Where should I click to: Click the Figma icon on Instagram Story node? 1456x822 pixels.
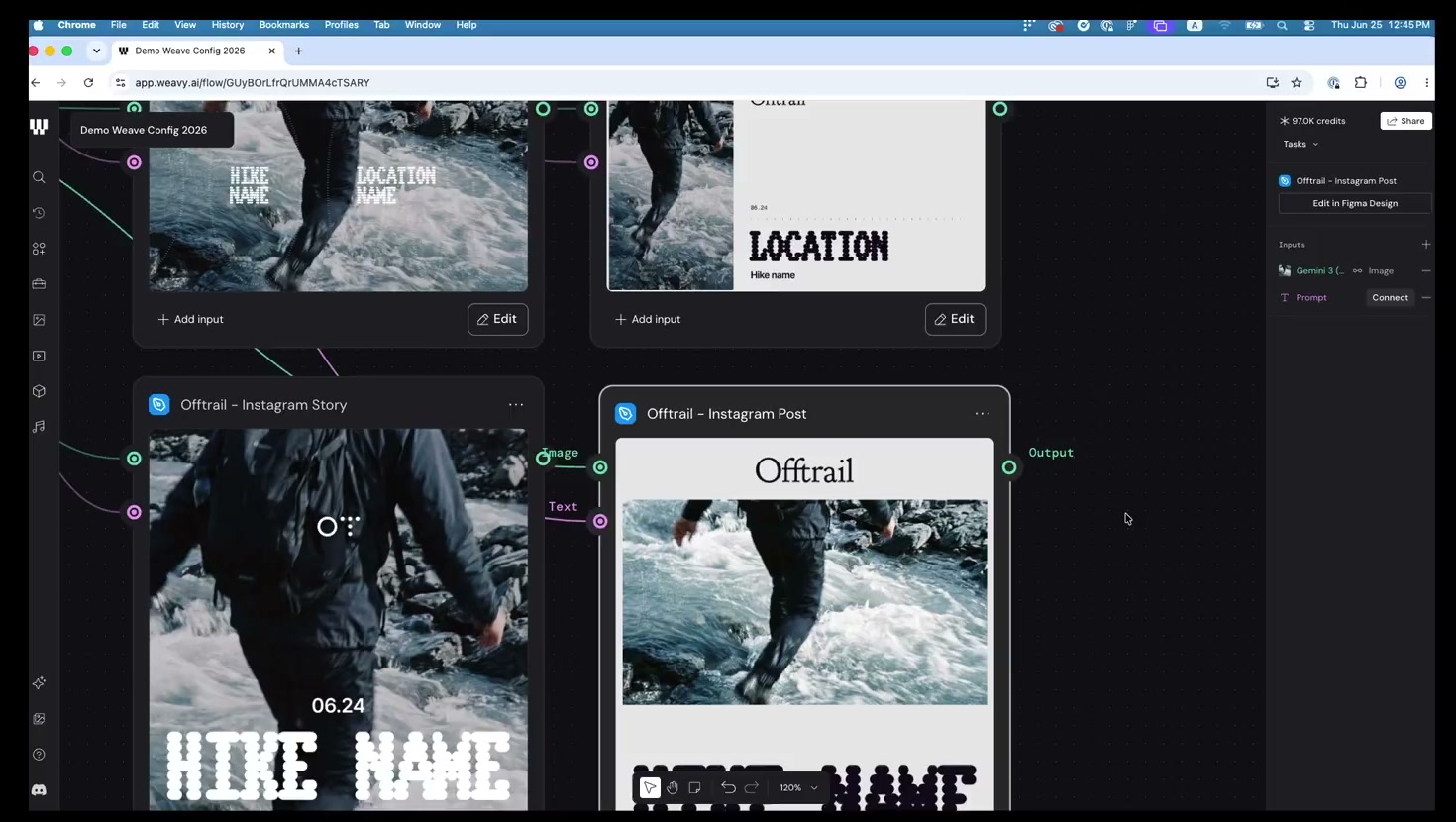tap(158, 404)
